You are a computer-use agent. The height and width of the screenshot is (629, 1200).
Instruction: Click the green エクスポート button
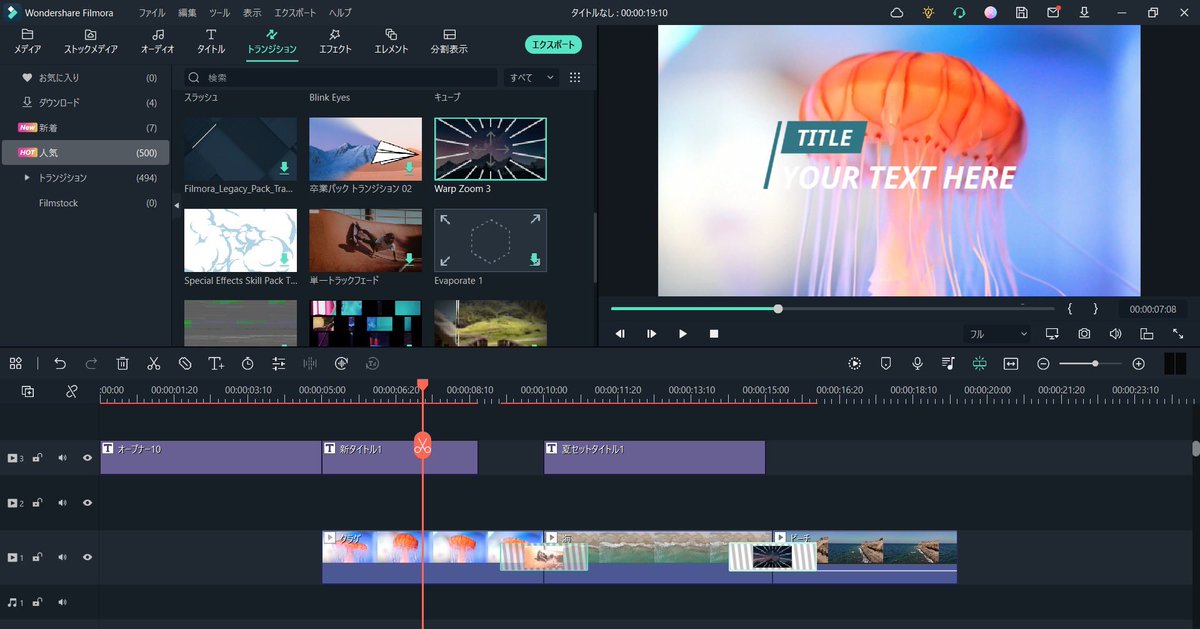[x=553, y=45]
